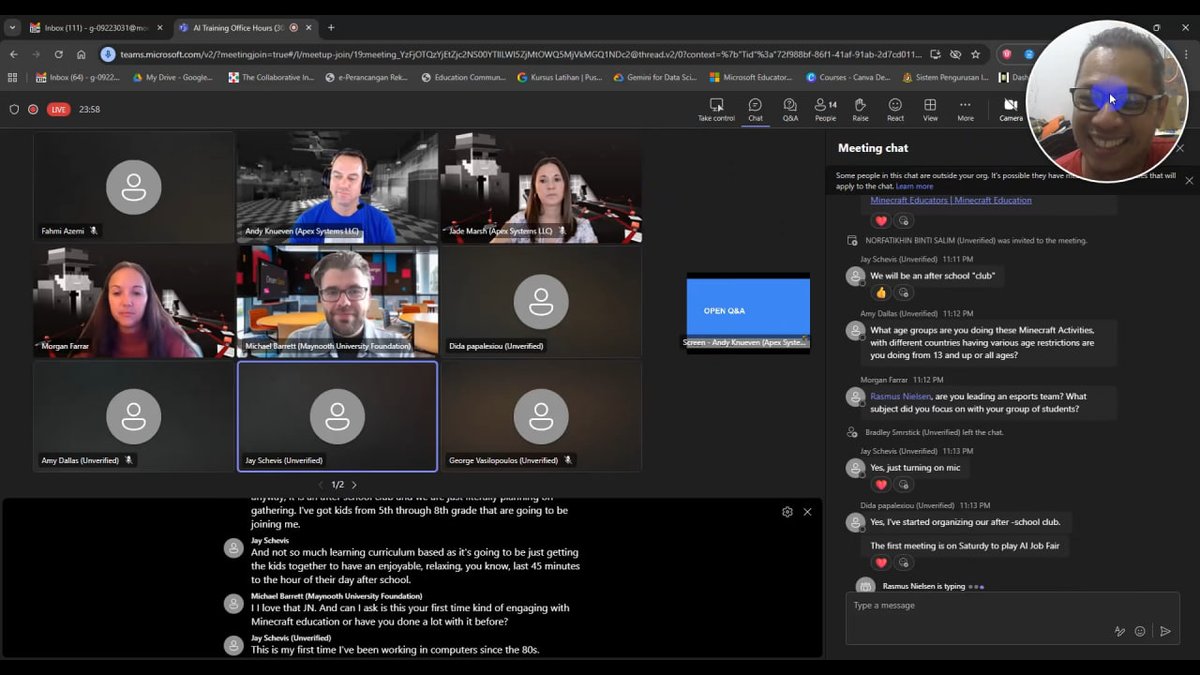Open the e-Perancangan Rek... bookmark

tap(367, 77)
